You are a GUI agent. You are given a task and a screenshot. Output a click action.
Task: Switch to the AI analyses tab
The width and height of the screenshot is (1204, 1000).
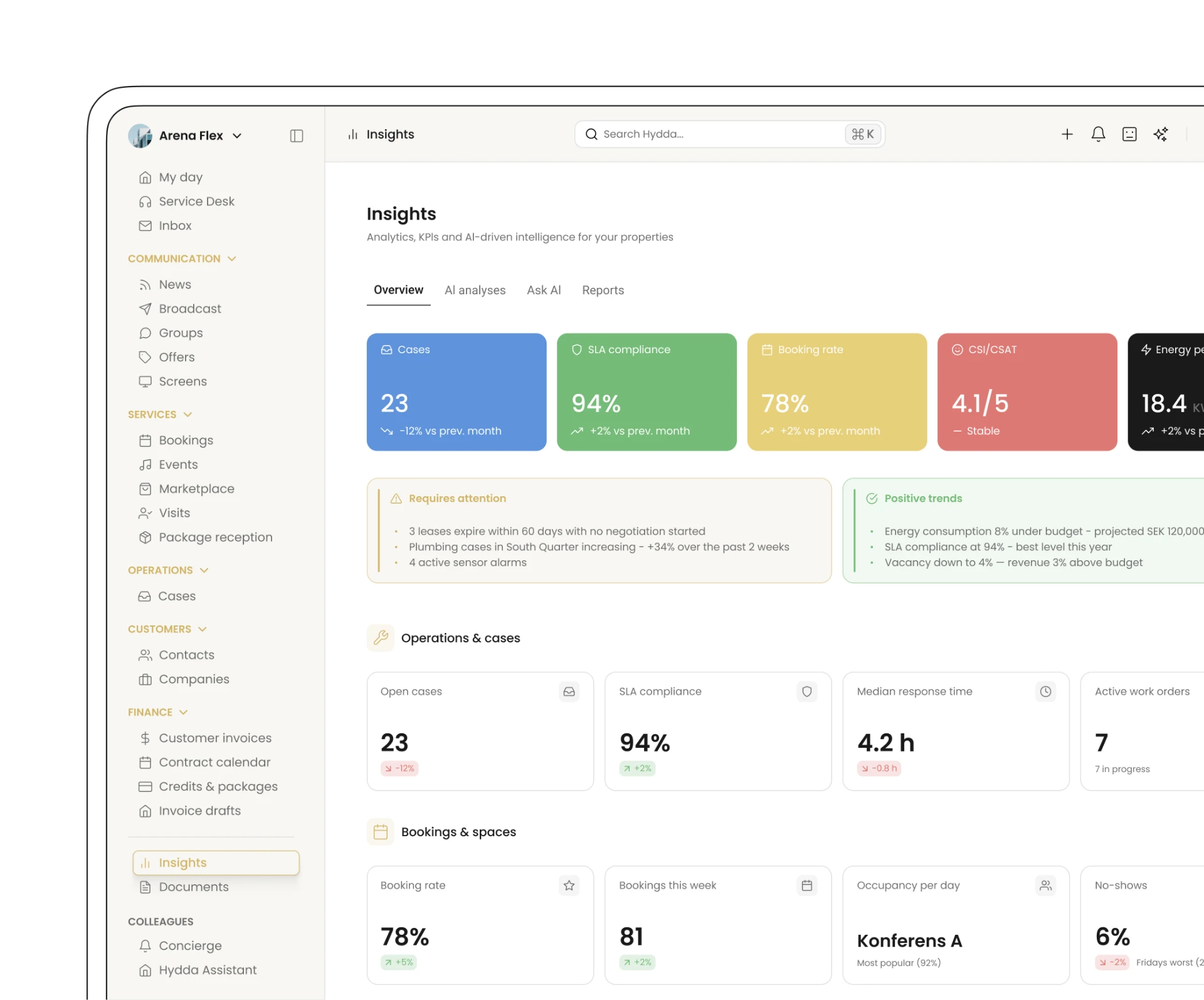(x=475, y=290)
